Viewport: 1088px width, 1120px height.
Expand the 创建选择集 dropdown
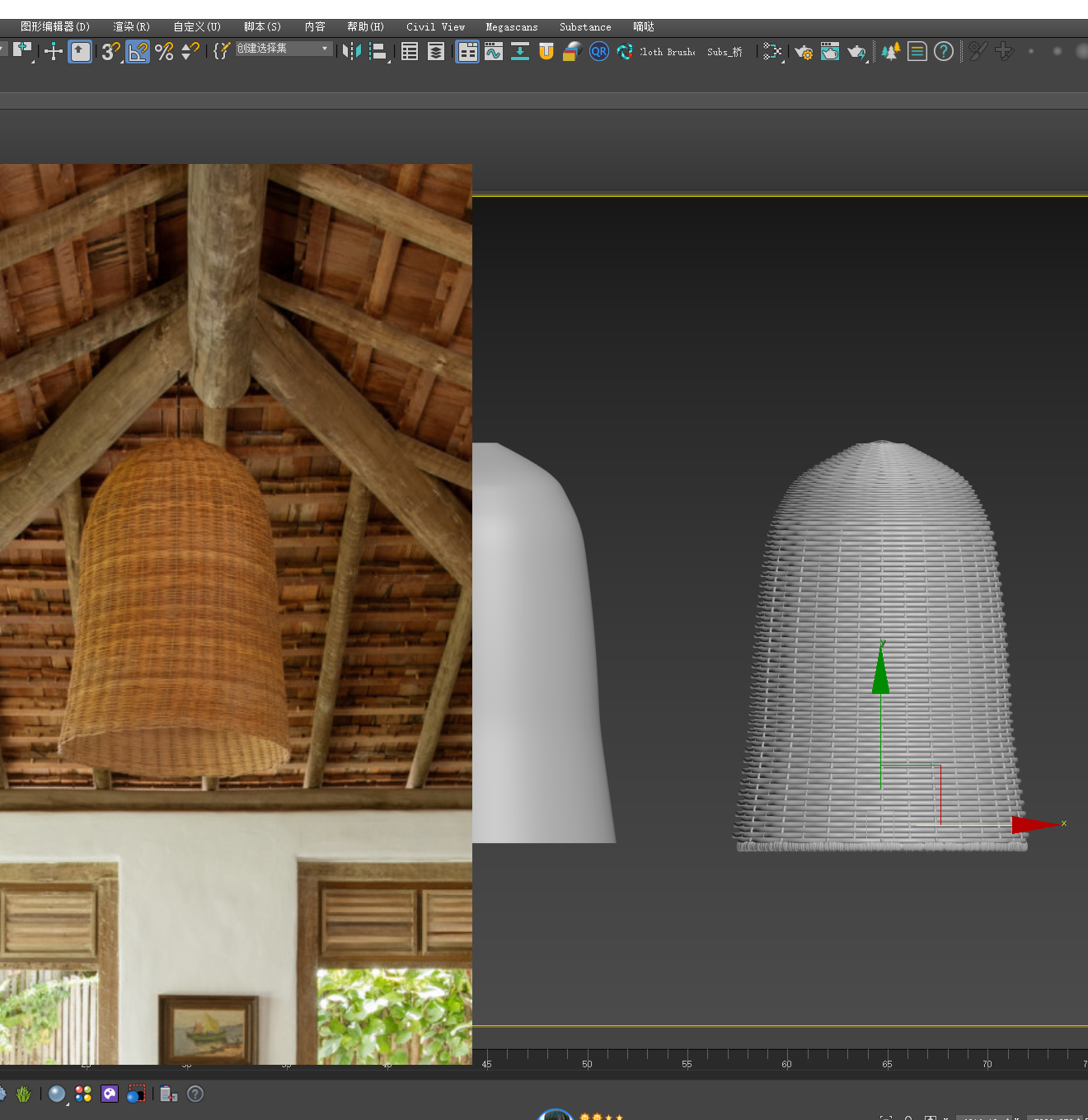[325, 49]
